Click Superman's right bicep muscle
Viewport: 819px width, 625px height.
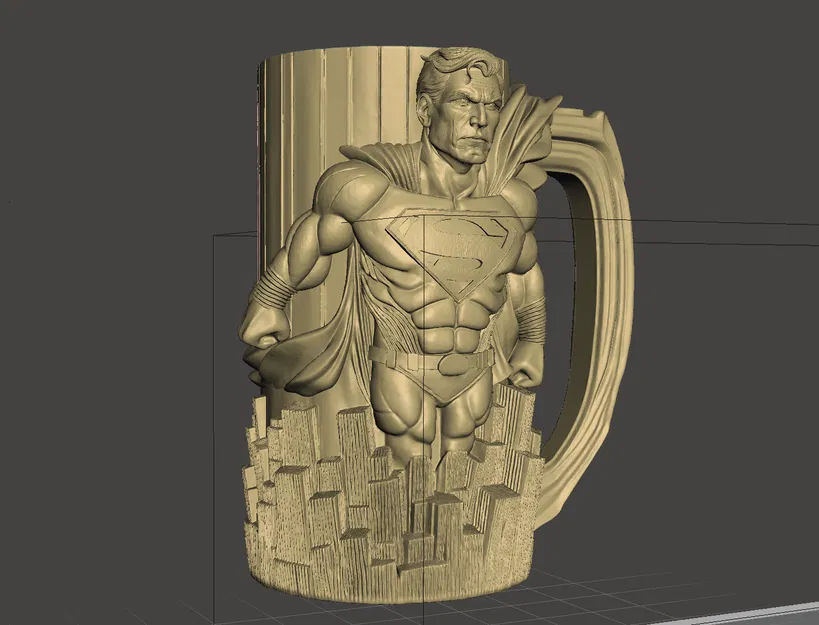coord(320,230)
